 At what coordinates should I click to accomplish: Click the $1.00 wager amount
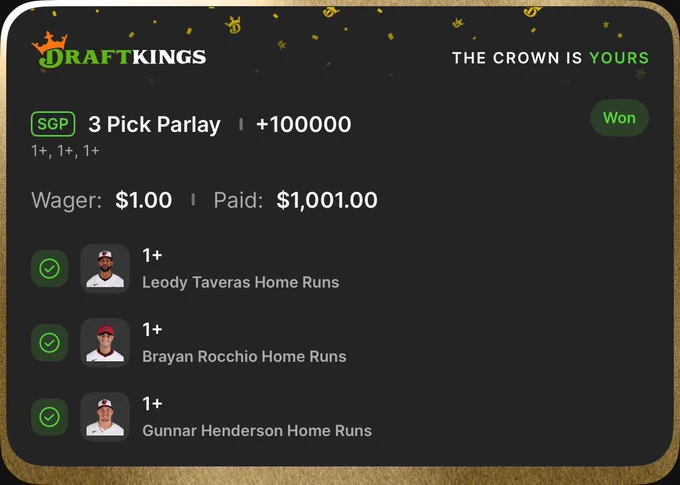click(144, 200)
